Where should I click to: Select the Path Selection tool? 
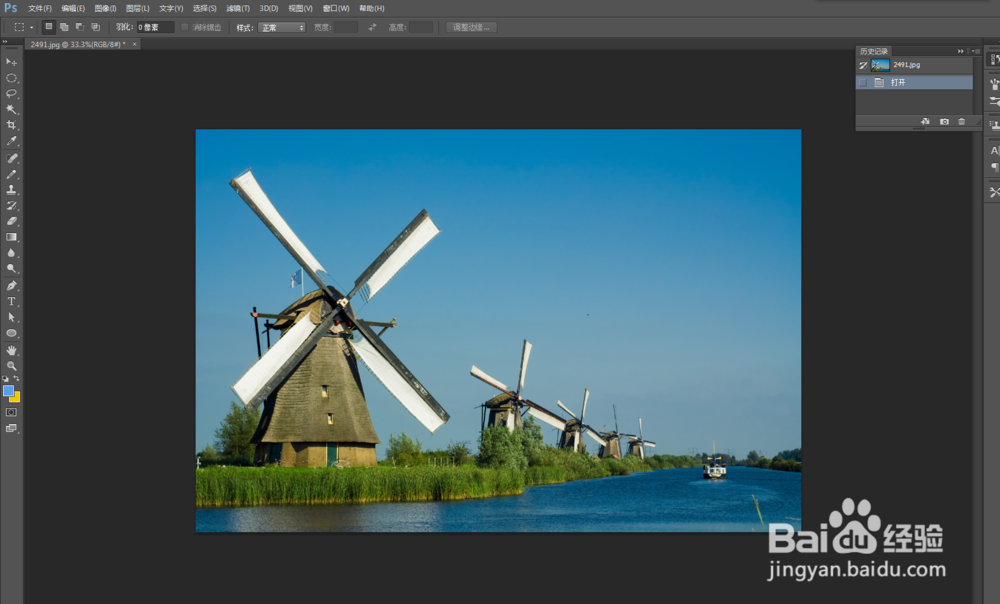click(x=11, y=317)
